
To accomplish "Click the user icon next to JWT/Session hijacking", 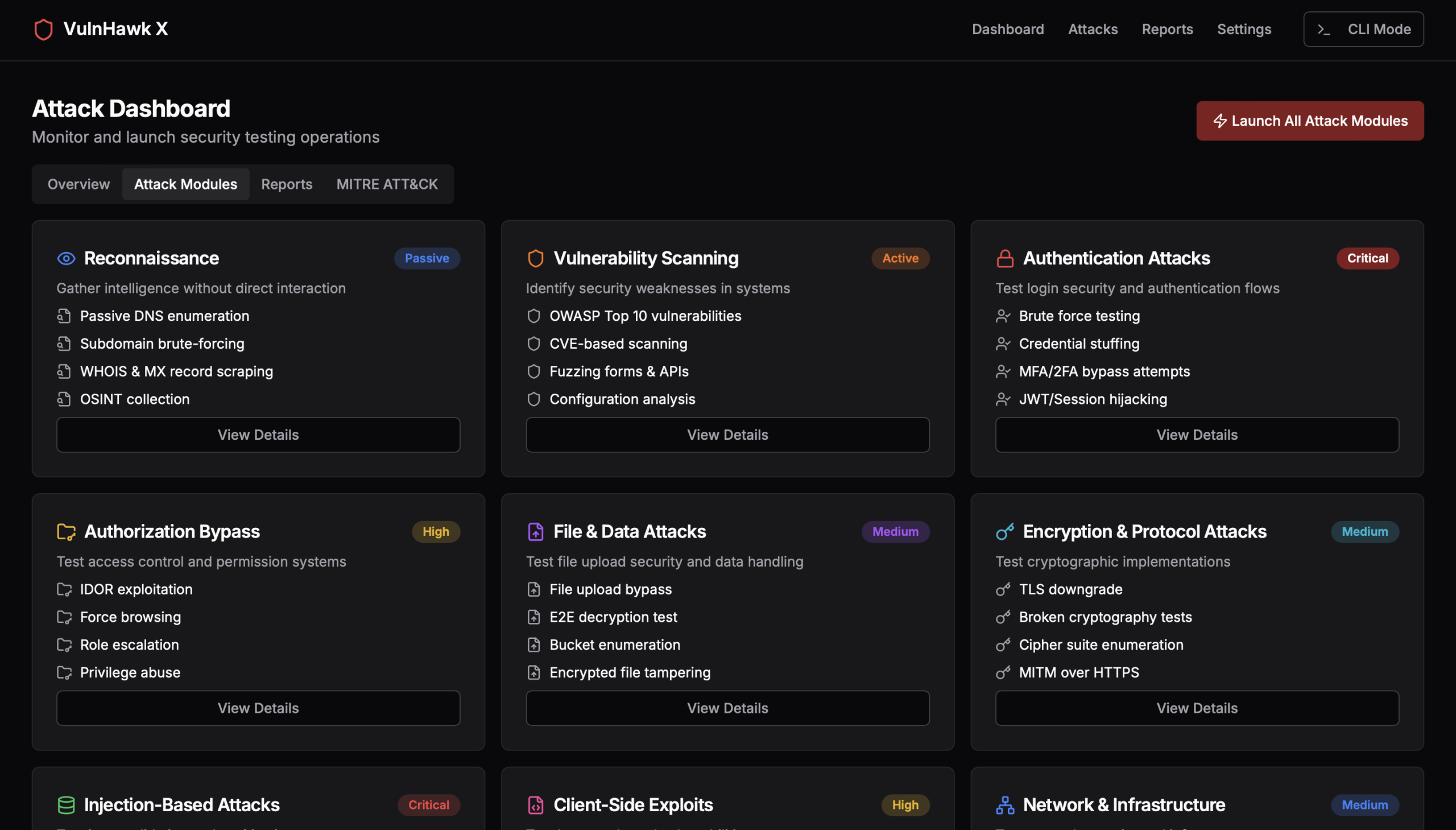I will (x=1003, y=399).
